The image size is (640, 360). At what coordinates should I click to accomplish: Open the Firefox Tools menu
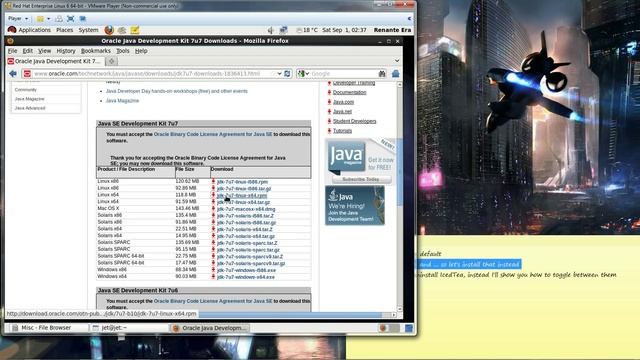[122, 51]
